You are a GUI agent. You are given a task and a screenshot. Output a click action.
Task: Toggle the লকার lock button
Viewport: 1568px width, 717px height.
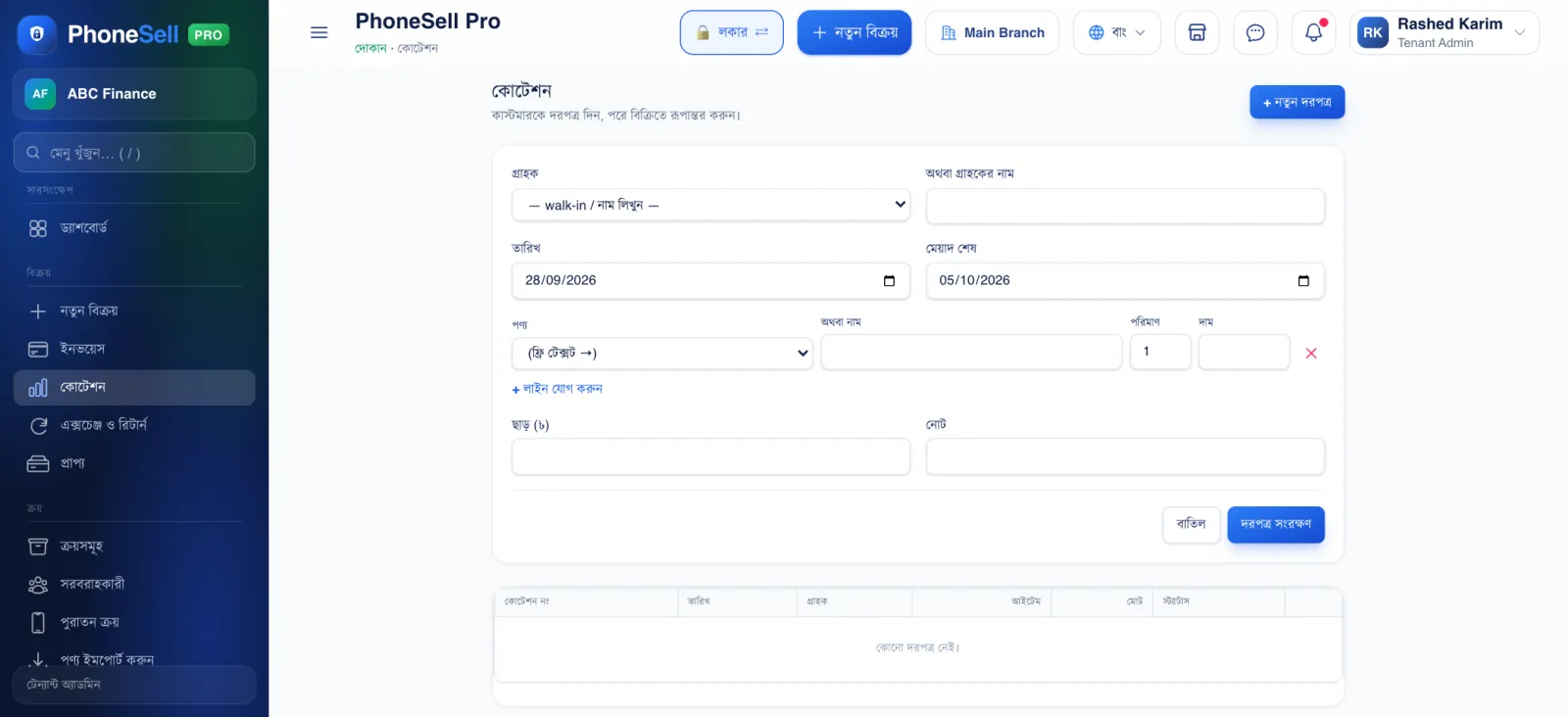[x=731, y=32]
